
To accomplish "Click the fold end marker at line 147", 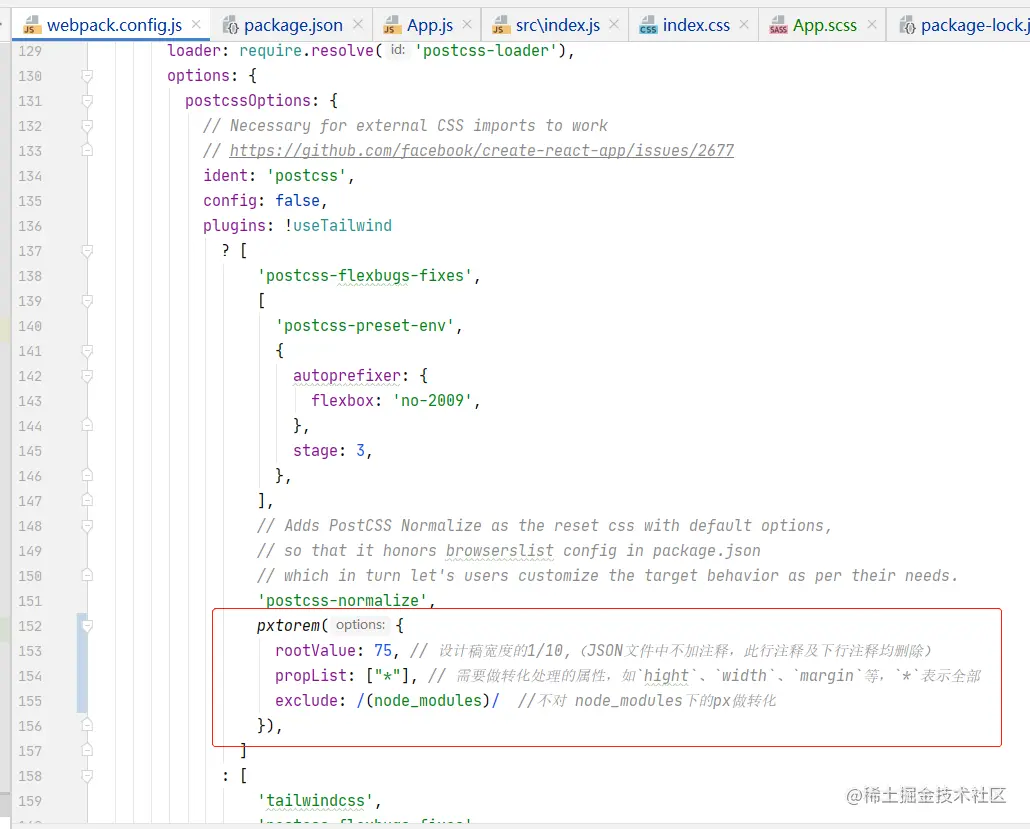I will pyautogui.click(x=87, y=501).
